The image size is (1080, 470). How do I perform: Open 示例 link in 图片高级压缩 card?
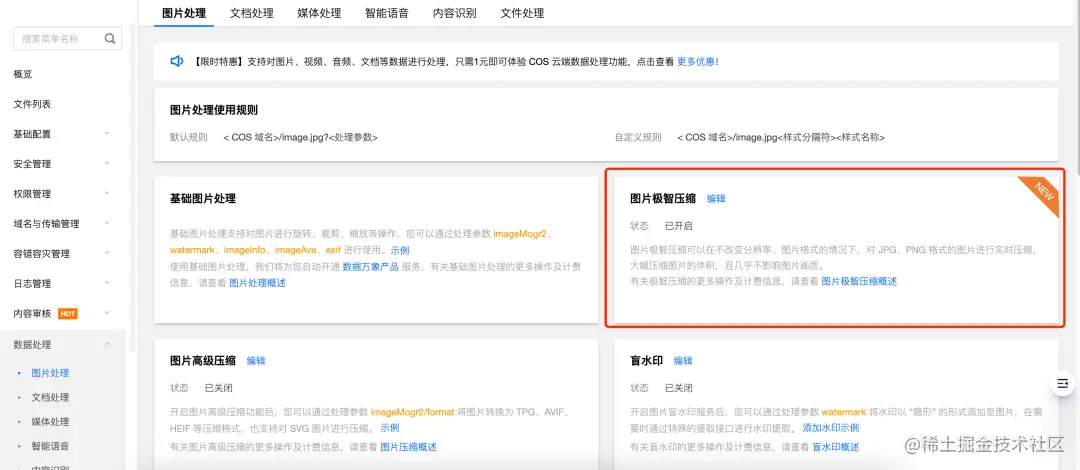390,427
